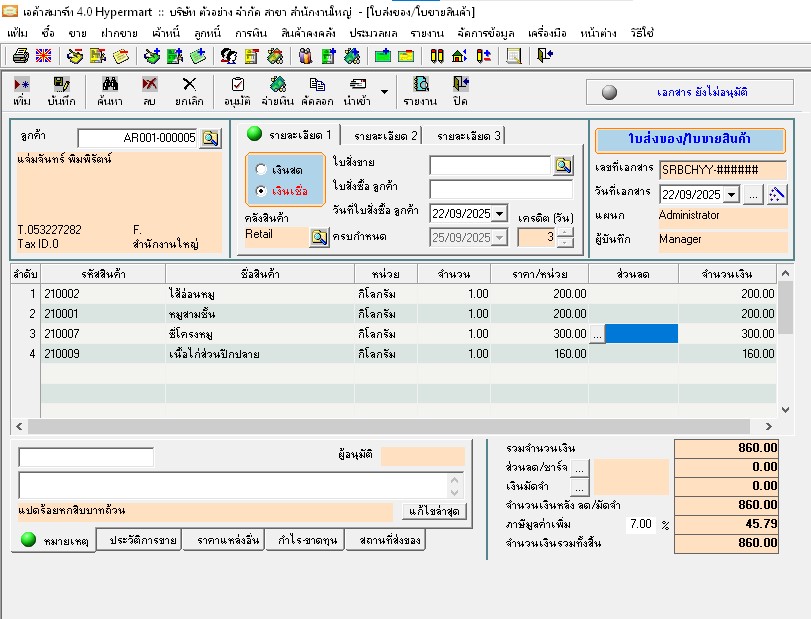
Task: Expand the customer order date dropdown
Action: coord(500,213)
